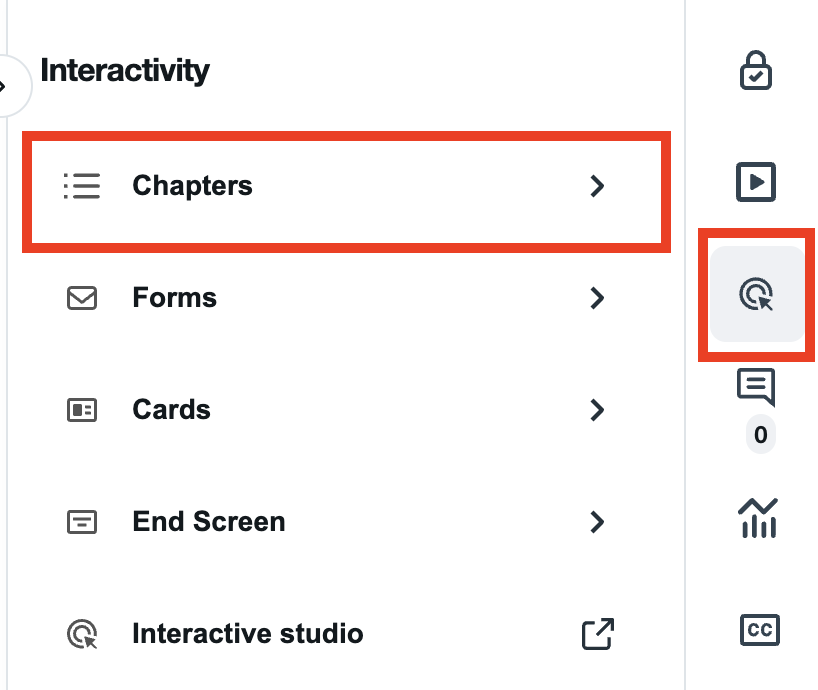Expand the Cards chevron arrow
This screenshot has height=690, width=818.
[x=597, y=410]
